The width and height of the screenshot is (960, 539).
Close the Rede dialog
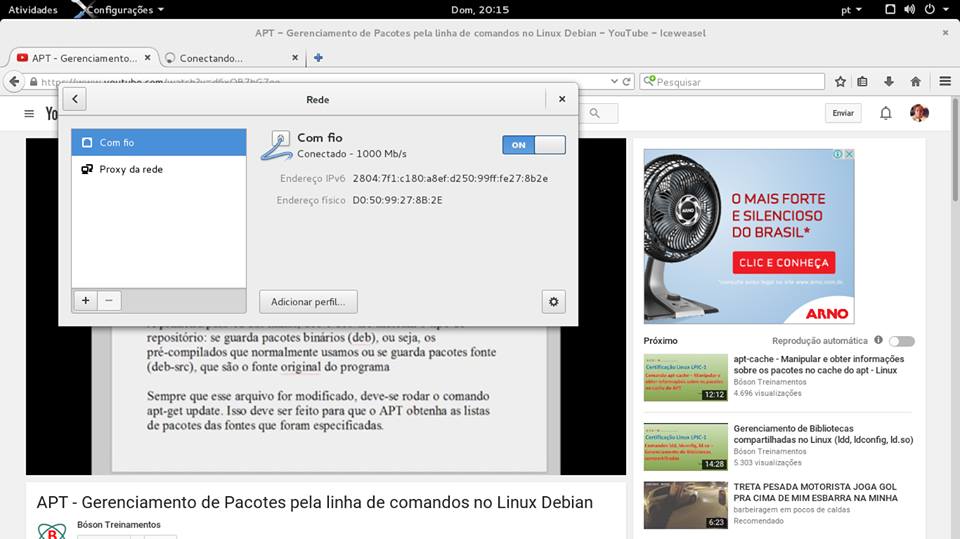pos(561,99)
